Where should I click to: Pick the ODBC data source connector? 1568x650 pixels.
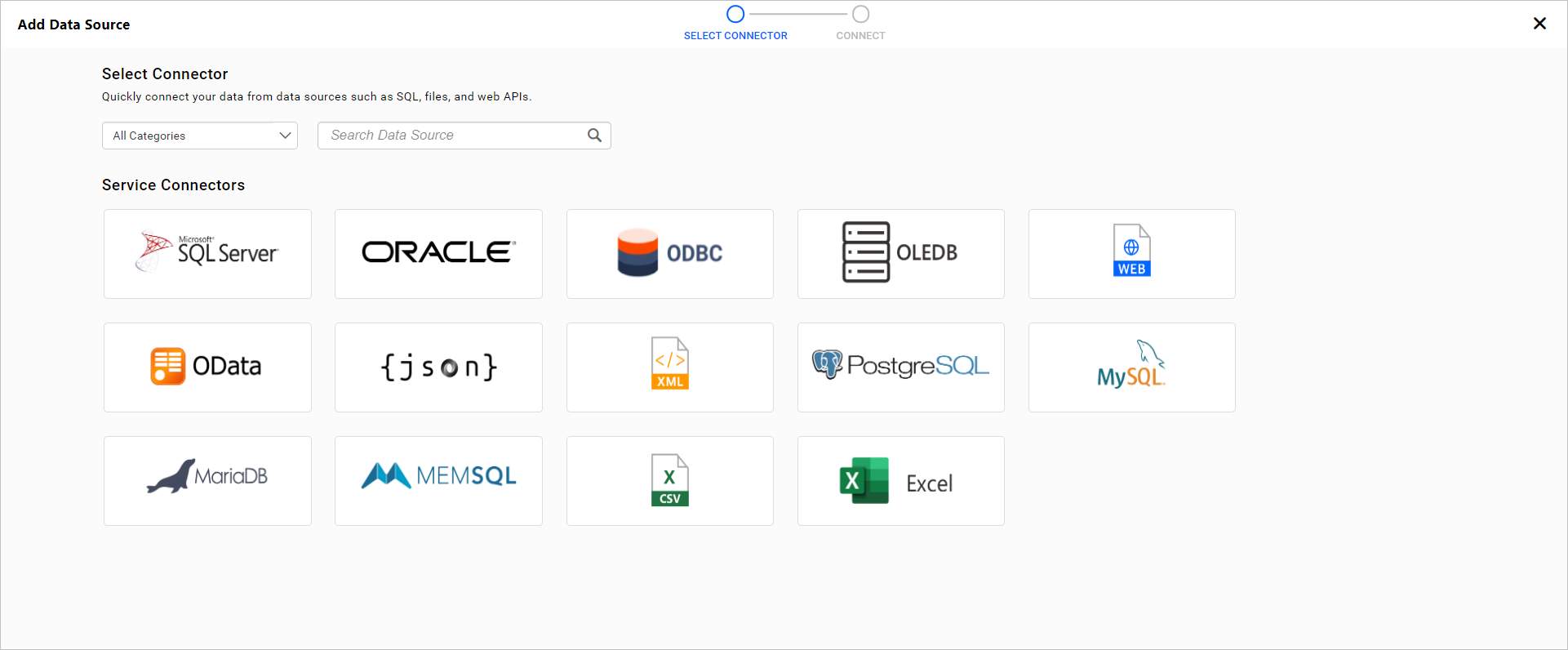click(x=670, y=254)
